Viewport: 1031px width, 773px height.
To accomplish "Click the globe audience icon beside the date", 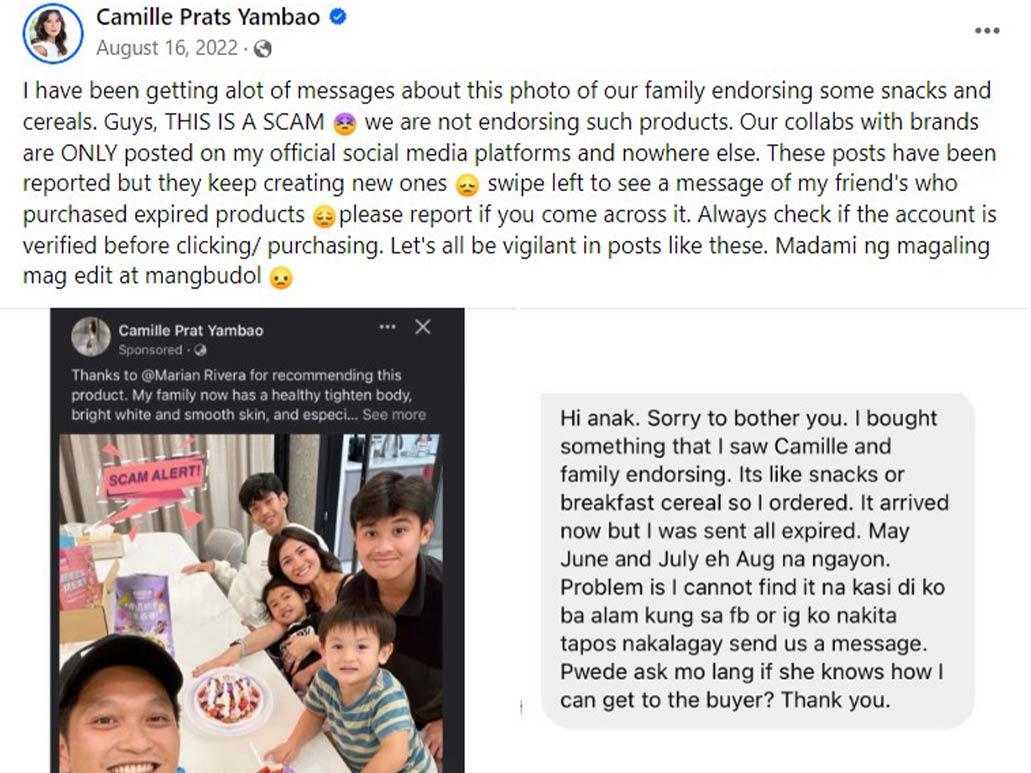I will (263, 48).
